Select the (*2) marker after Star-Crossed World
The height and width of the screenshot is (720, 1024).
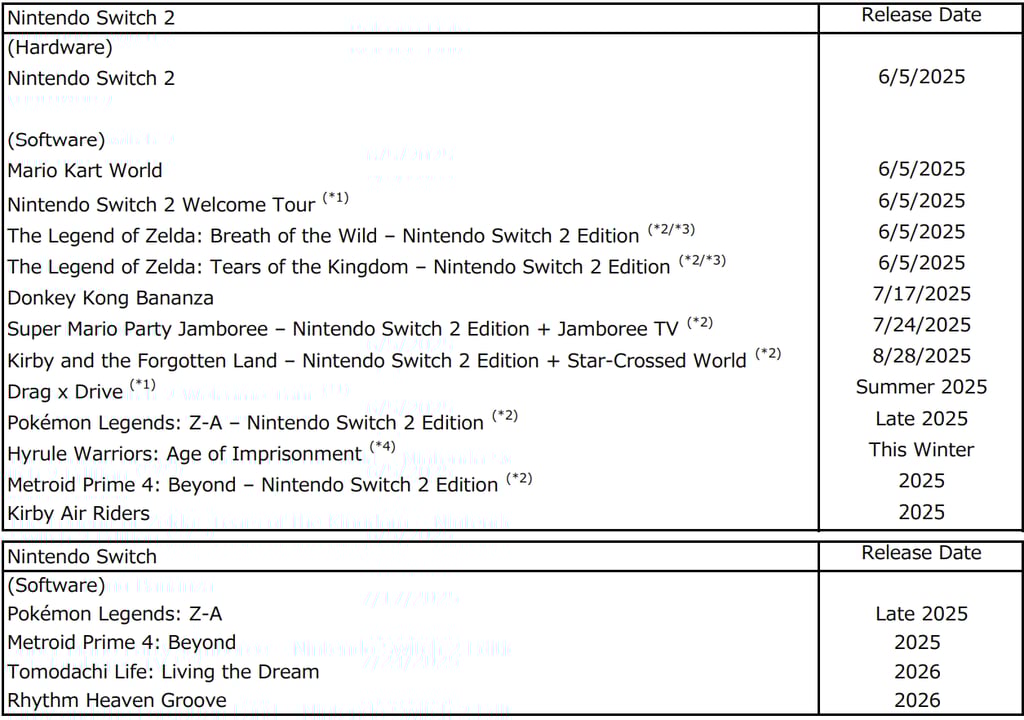pyautogui.click(x=769, y=353)
